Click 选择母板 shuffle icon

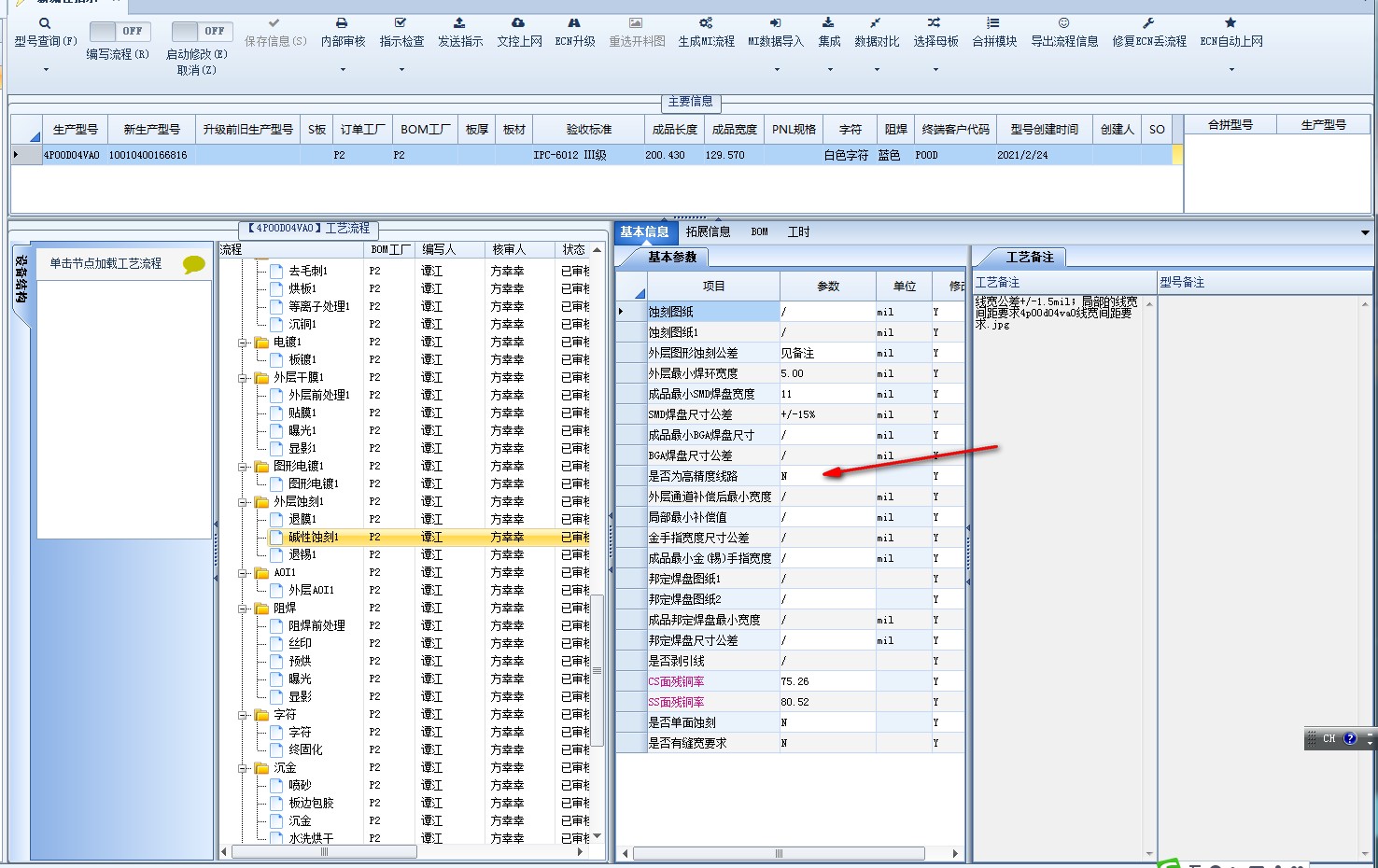935,22
